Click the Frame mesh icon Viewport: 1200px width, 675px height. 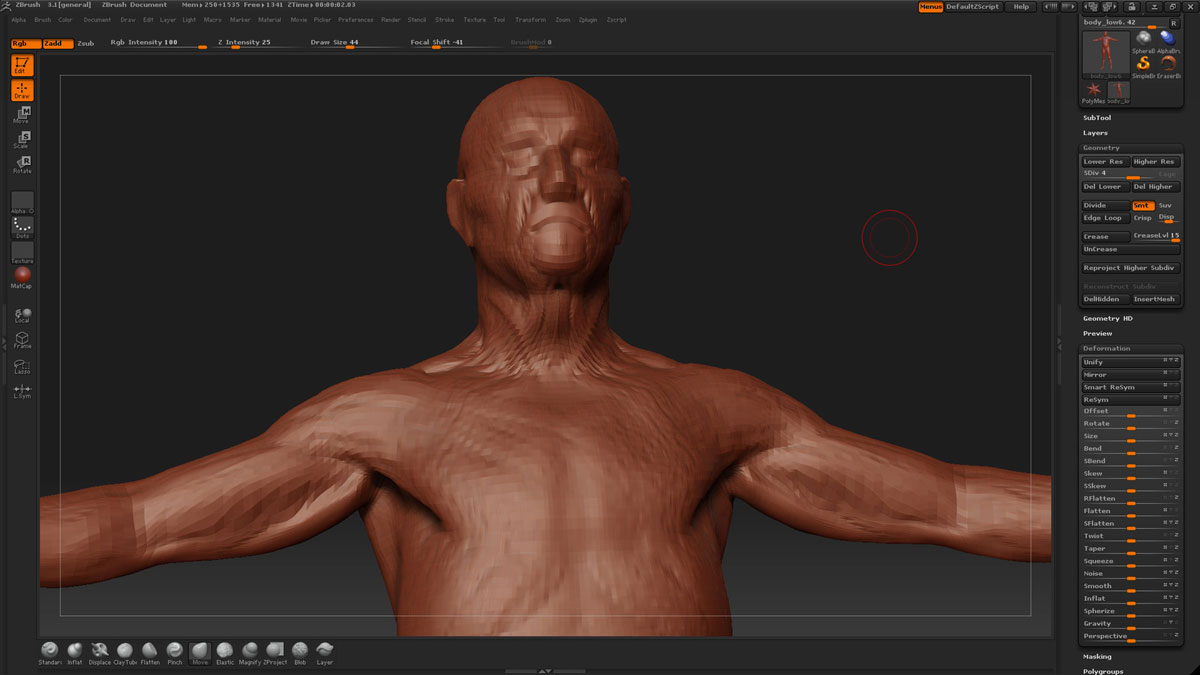(22, 340)
